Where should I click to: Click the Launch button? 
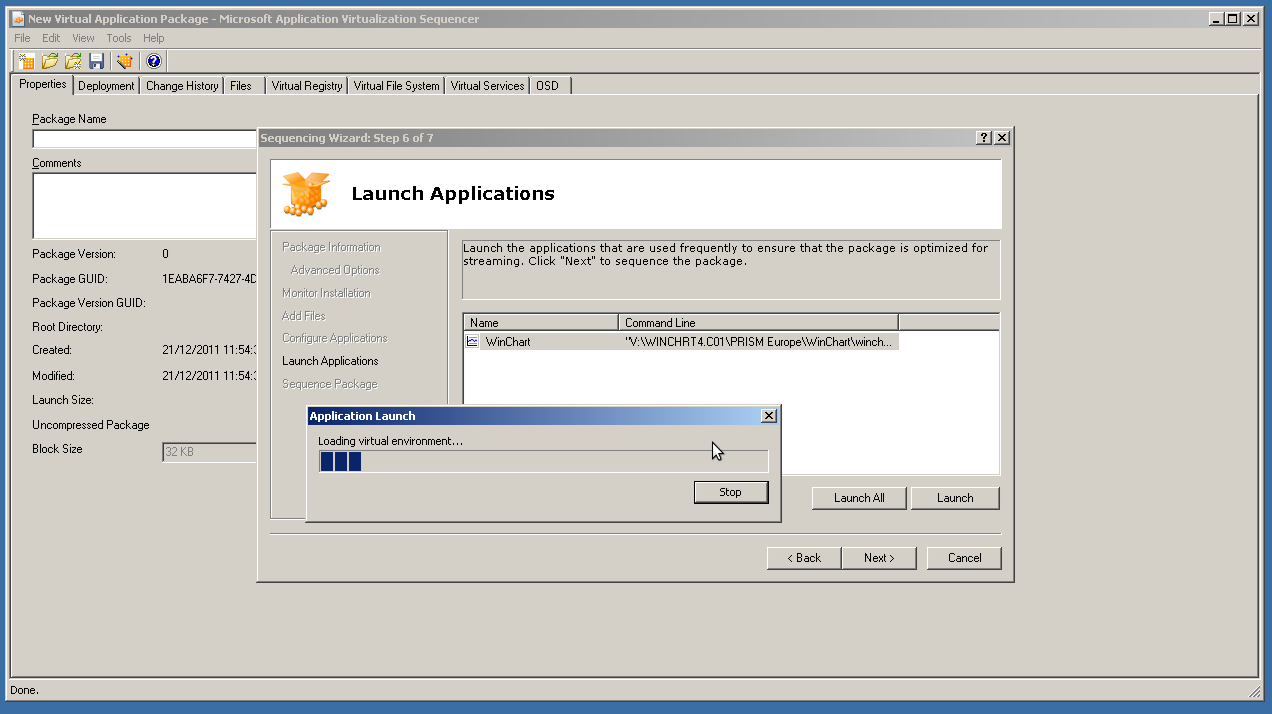tap(955, 498)
